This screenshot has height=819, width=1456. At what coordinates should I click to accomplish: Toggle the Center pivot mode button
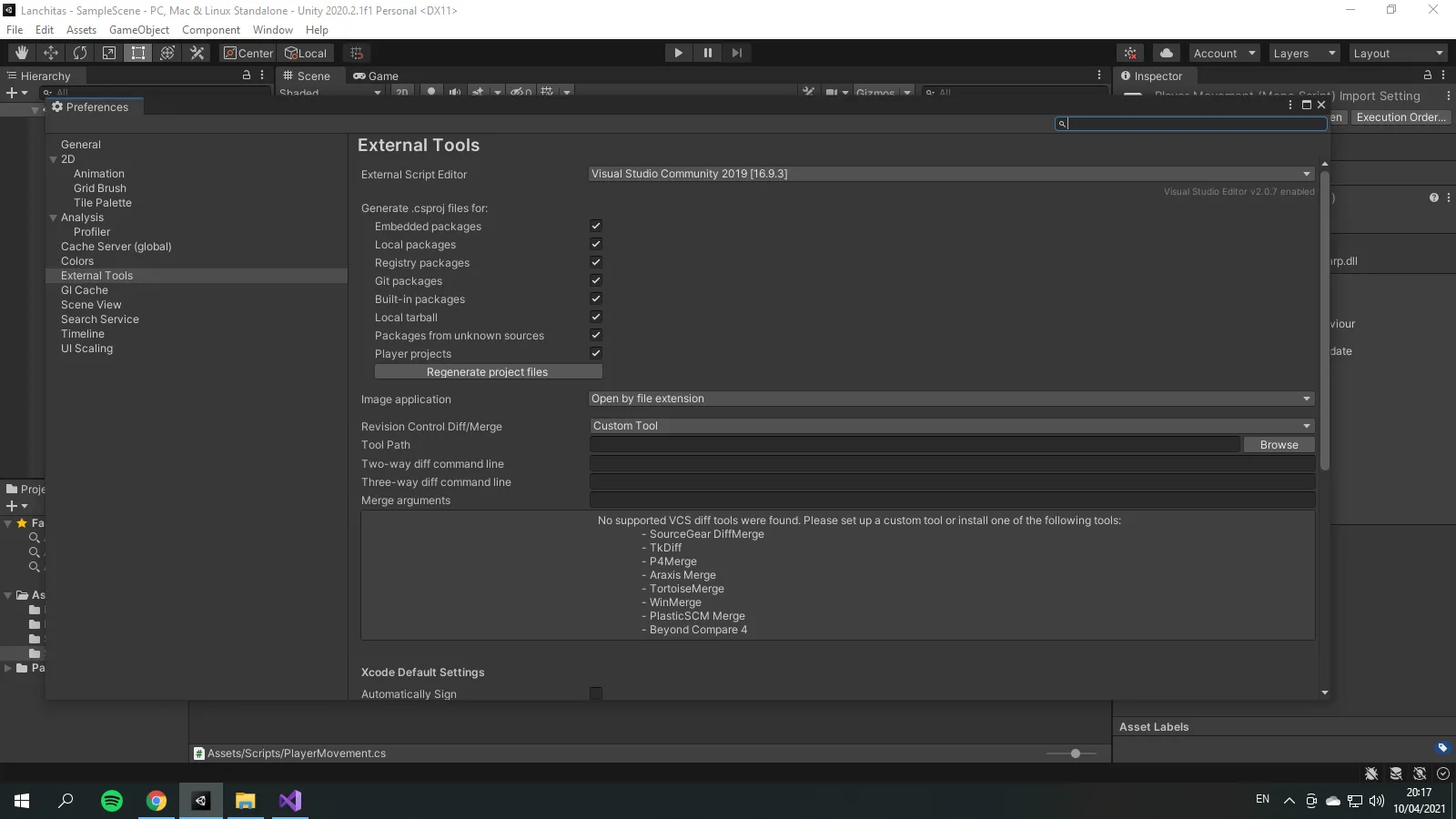pos(248,53)
